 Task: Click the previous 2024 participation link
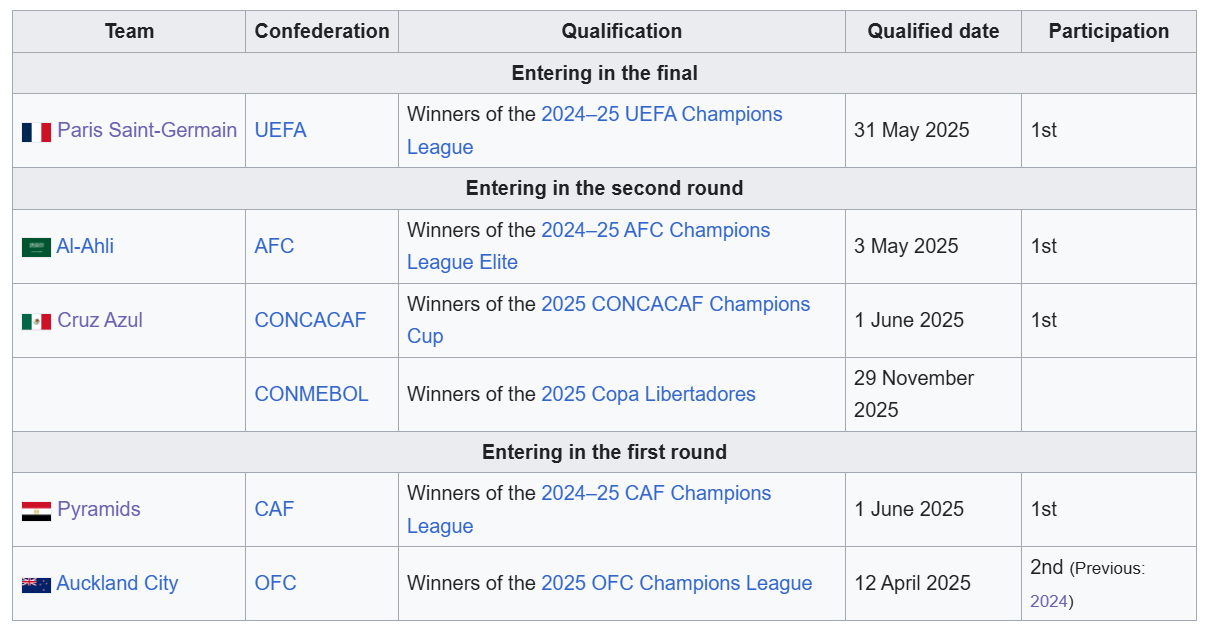1048,601
